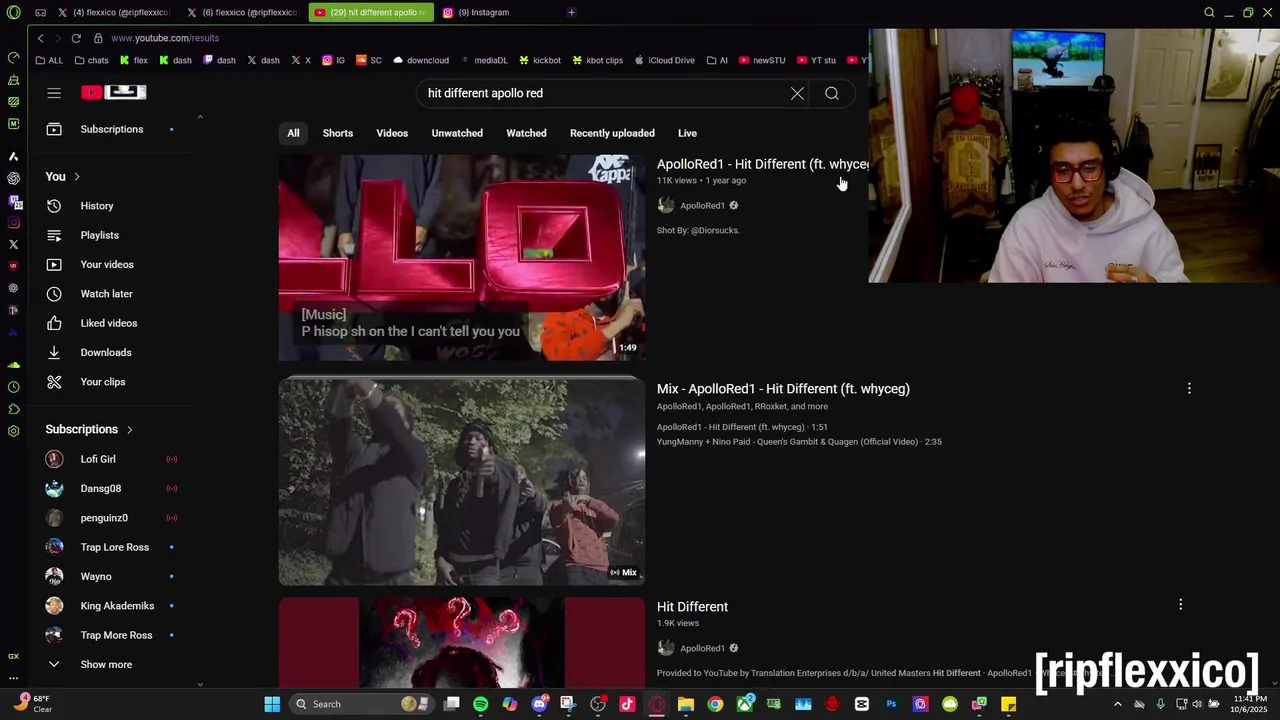The image size is (1280, 720).
Task: Open ChatGPT icon in Opera sidebar
Action: coord(13,178)
